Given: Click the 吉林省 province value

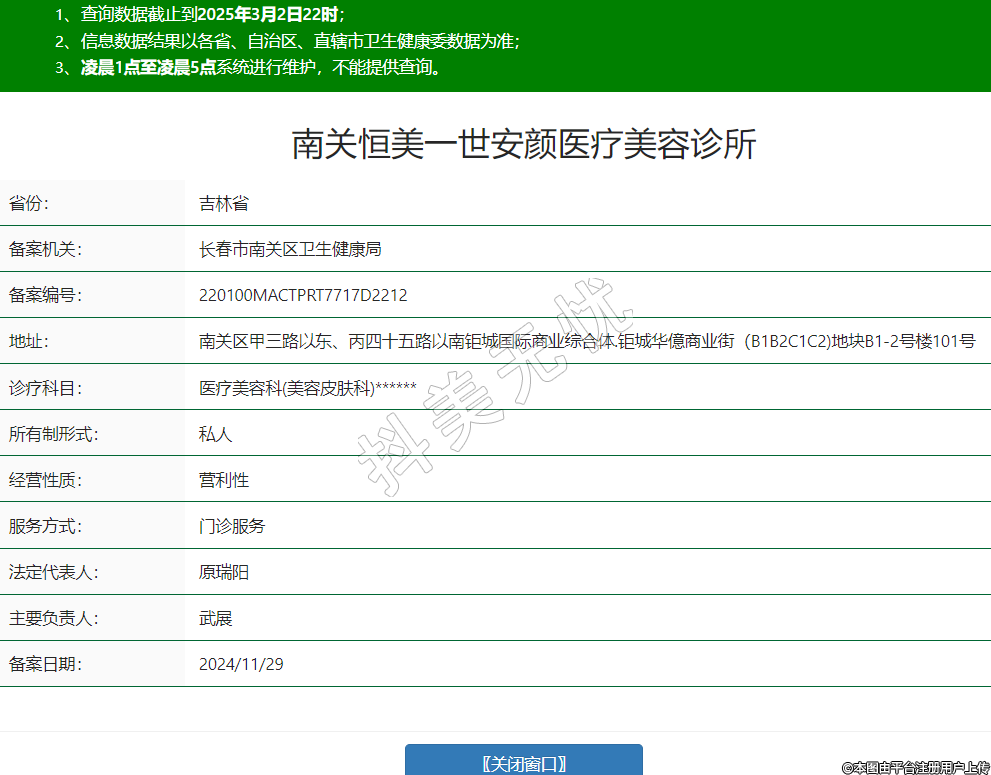Looking at the screenshot, I should tap(223, 204).
